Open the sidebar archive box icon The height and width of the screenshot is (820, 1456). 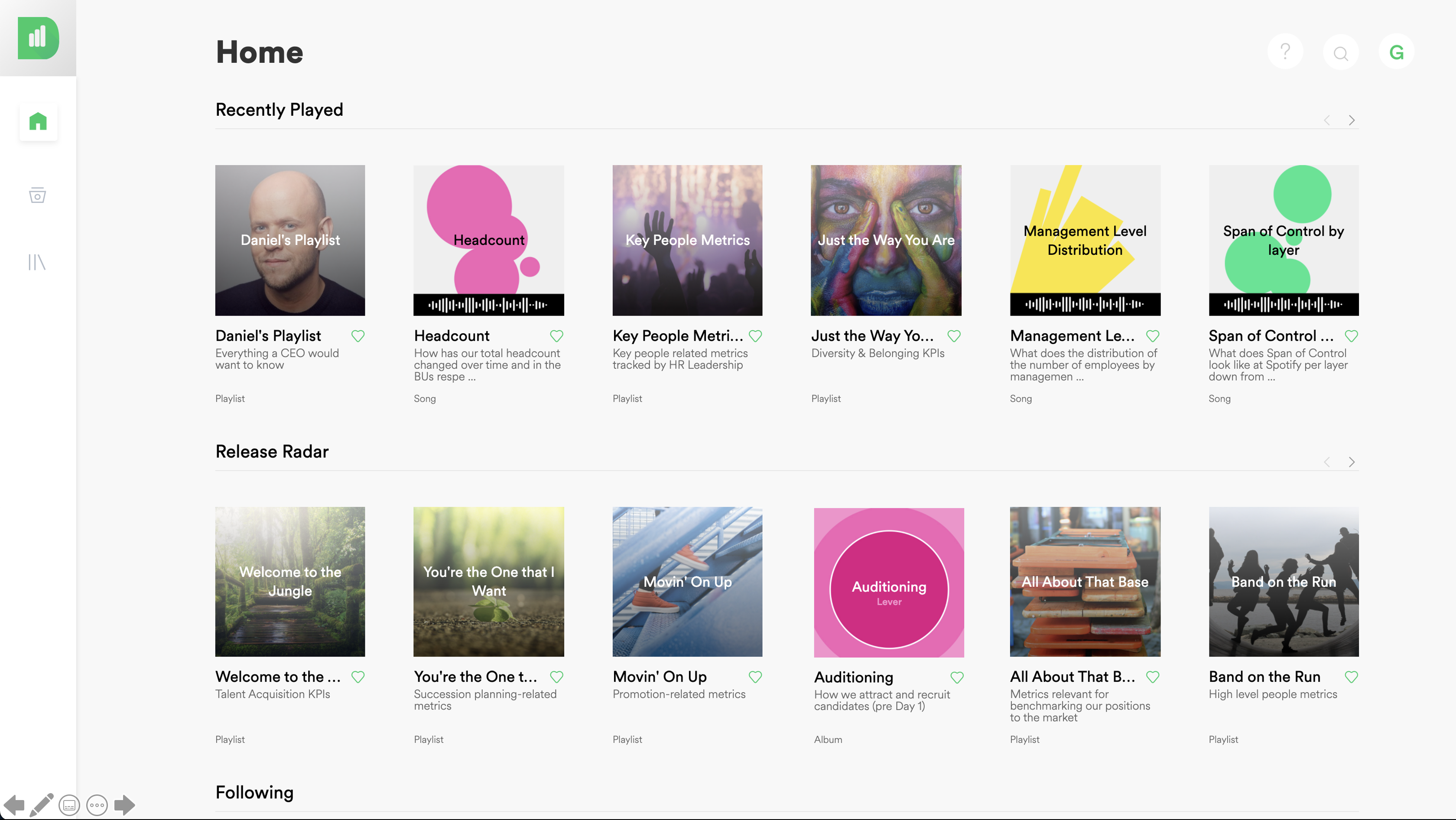pos(37,195)
